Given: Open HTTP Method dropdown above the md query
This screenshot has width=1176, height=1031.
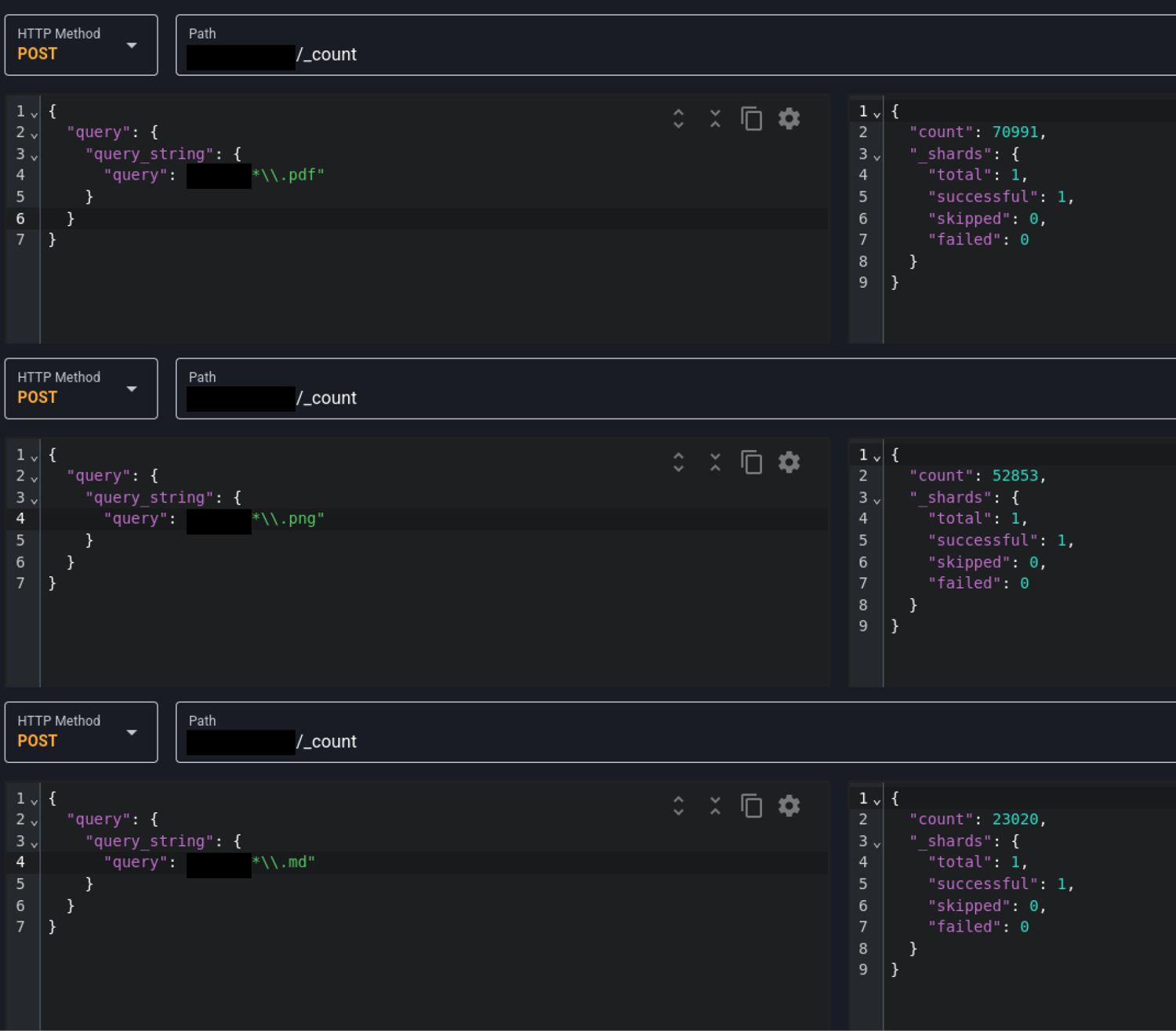Looking at the screenshot, I should tap(82, 732).
